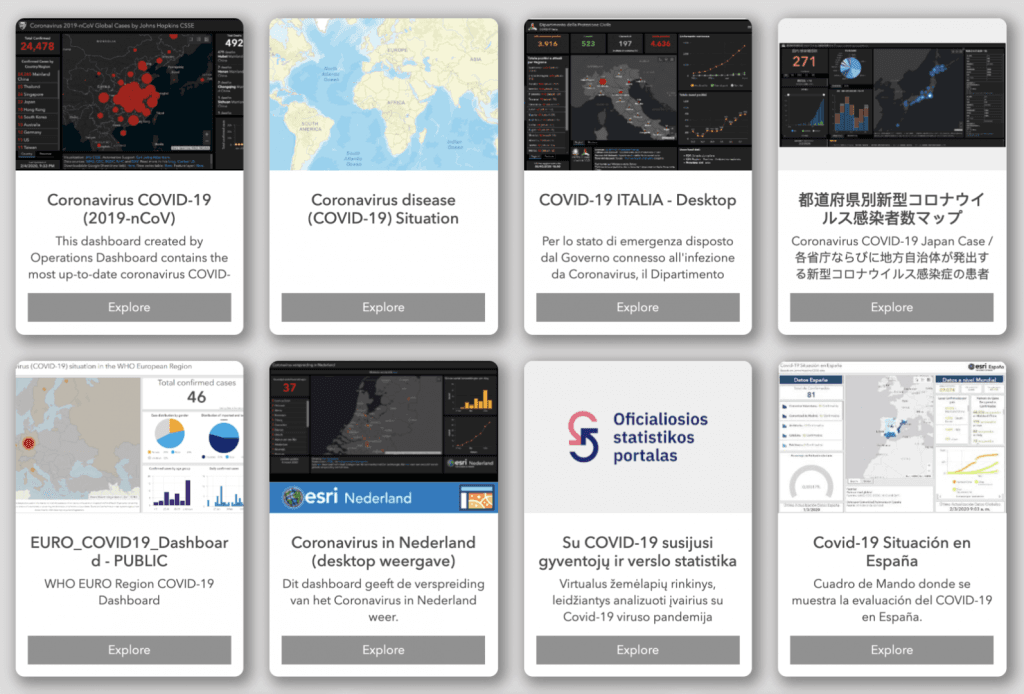
Task: Click the description Dit dashboard geeft de verspreiding
Action: click(383, 601)
